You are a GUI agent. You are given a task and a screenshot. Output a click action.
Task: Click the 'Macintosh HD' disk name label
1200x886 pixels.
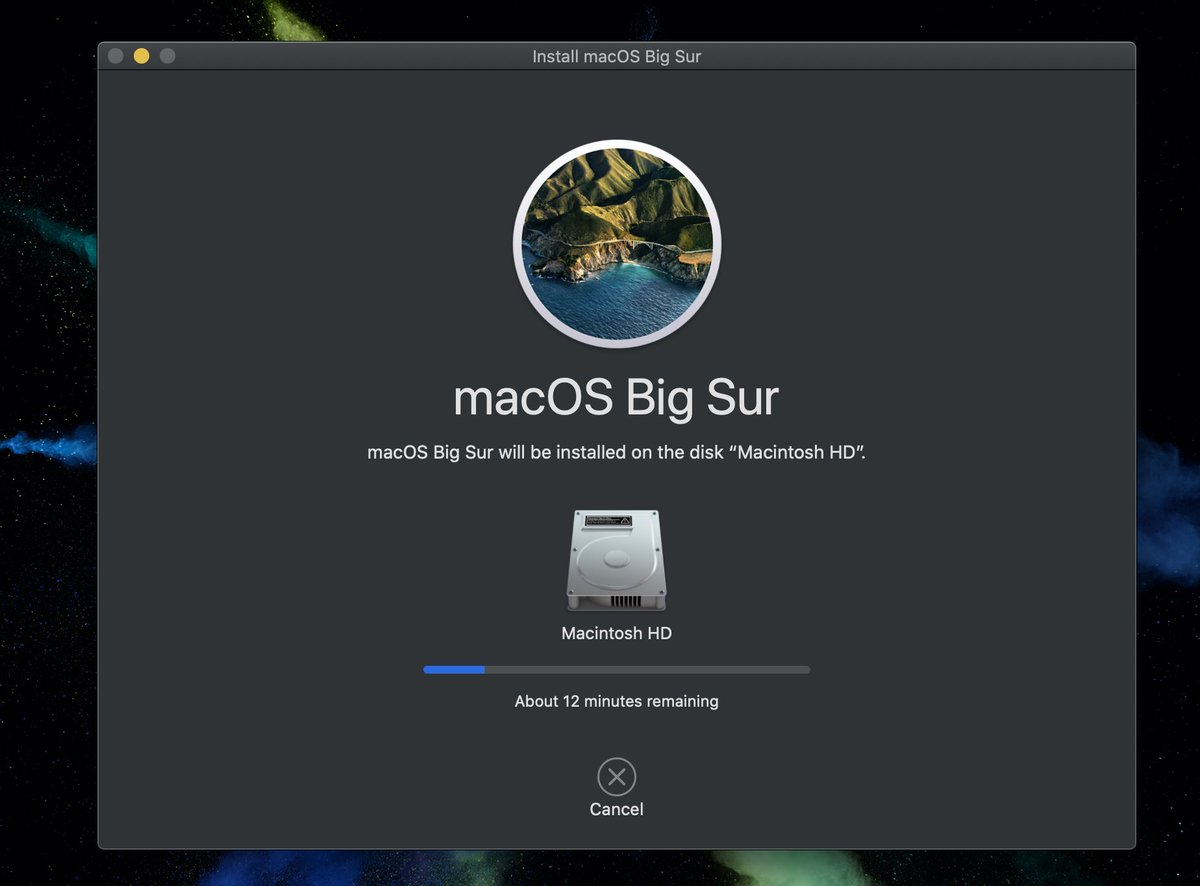pyautogui.click(x=617, y=633)
